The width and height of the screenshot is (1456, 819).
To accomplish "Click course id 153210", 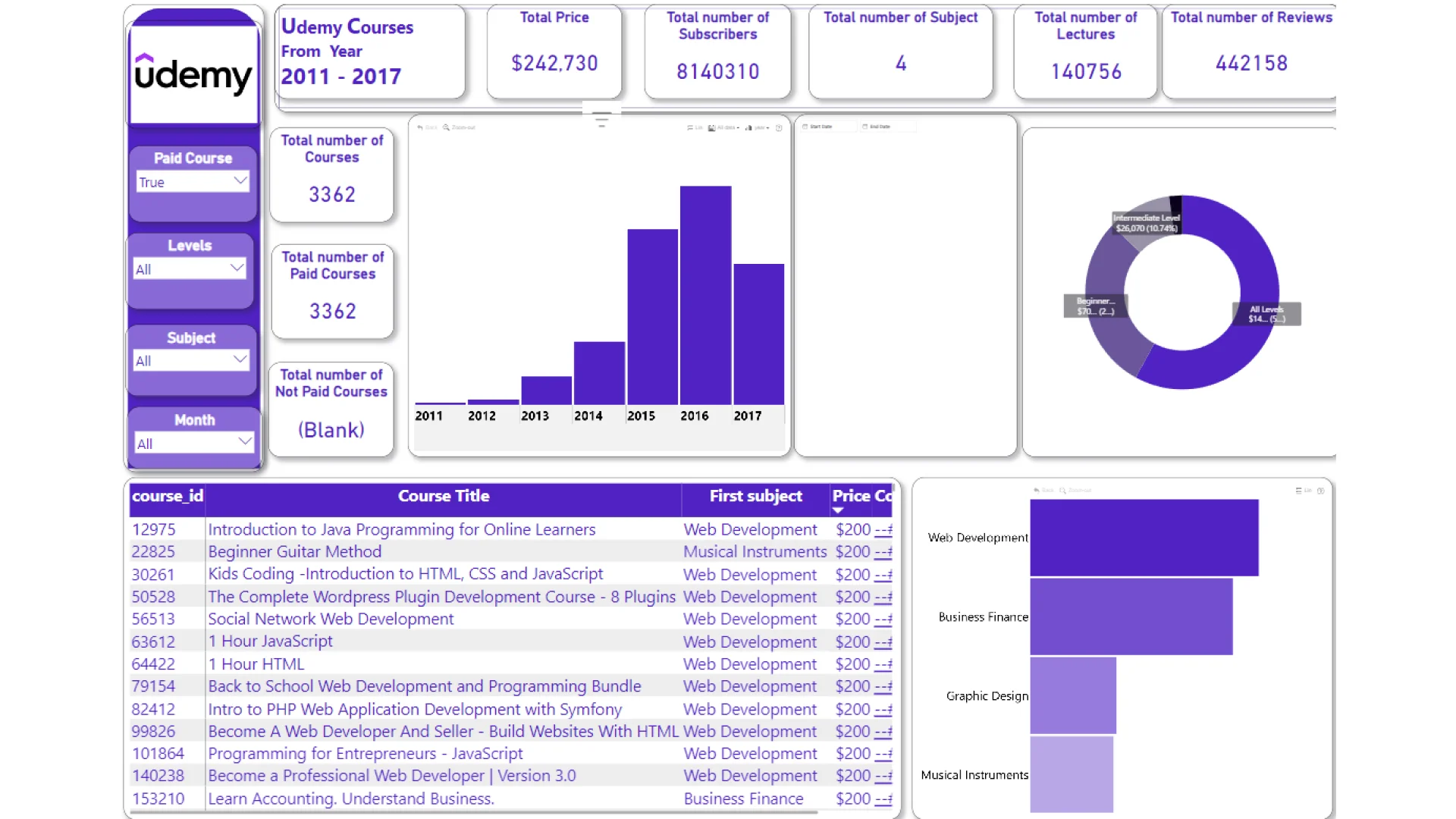I will (x=158, y=799).
